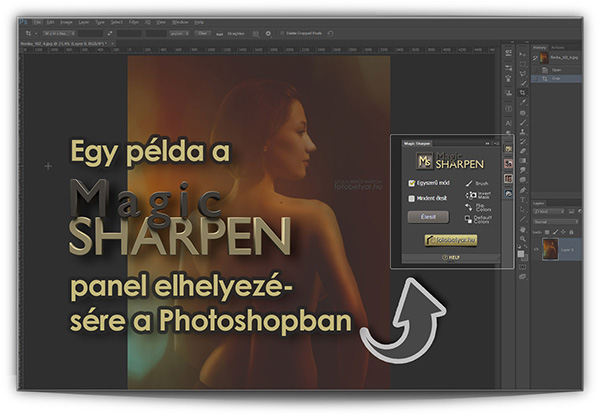
Task: Open Magic Sharpen panel flyout menu
Action: [x=496, y=143]
